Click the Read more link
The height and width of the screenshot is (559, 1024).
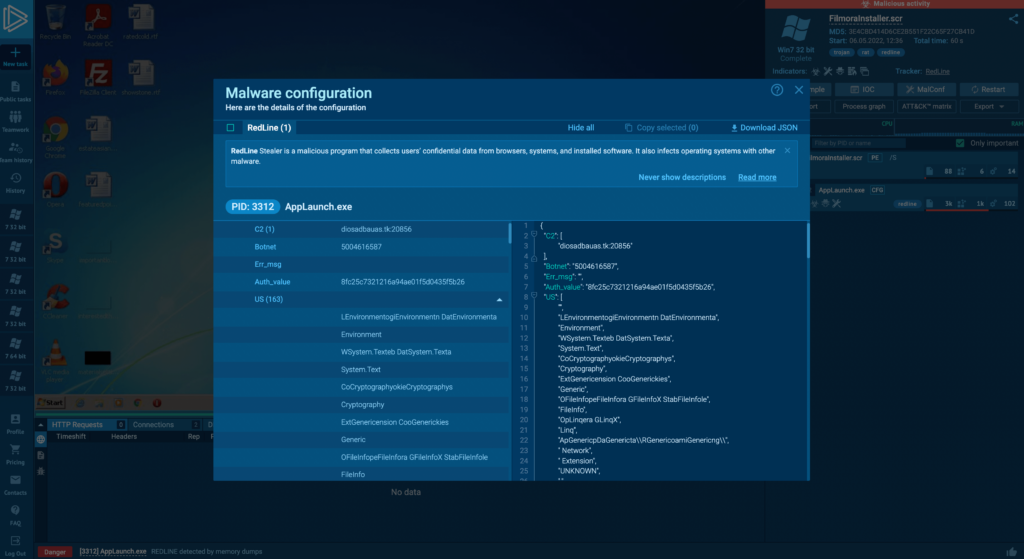click(x=757, y=177)
